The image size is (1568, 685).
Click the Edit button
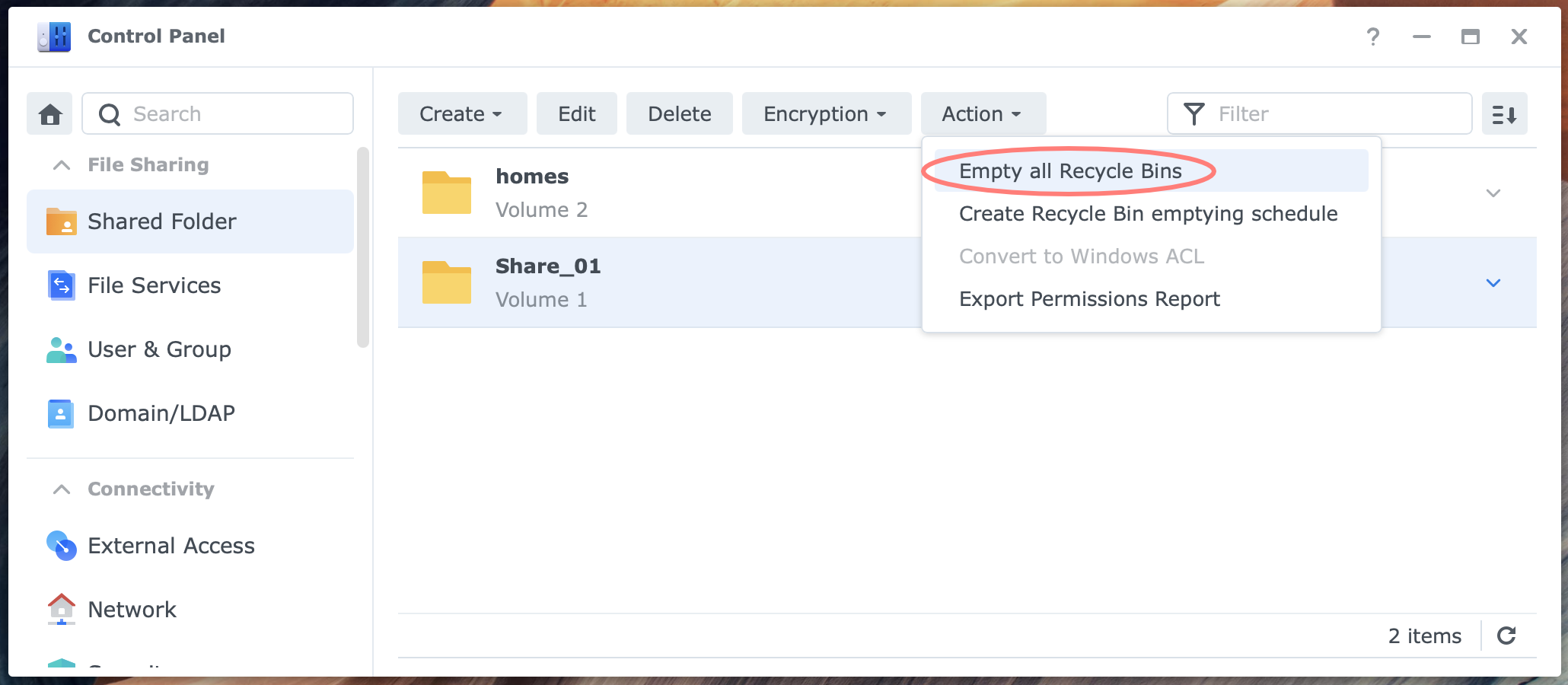(576, 113)
